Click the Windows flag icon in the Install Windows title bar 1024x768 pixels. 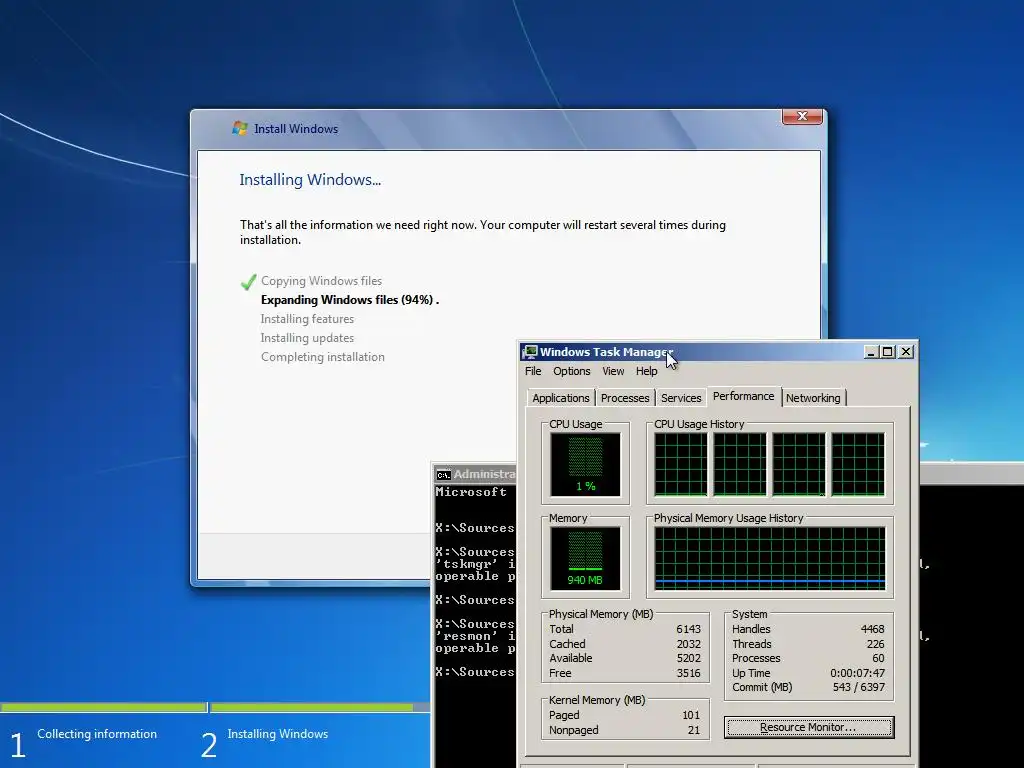240,128
